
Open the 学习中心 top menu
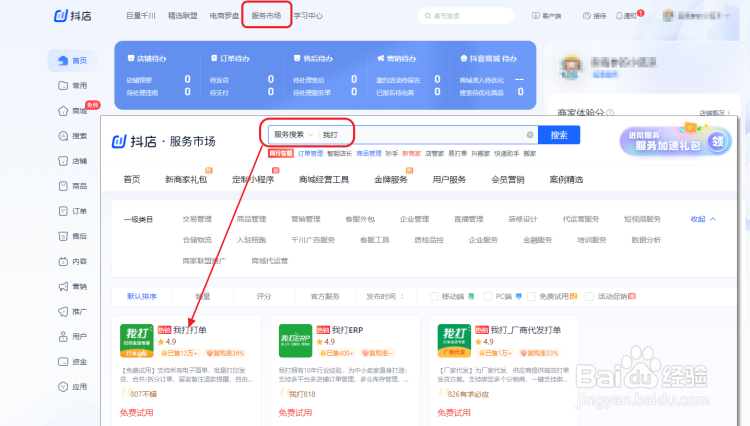[x=308, y=16]
